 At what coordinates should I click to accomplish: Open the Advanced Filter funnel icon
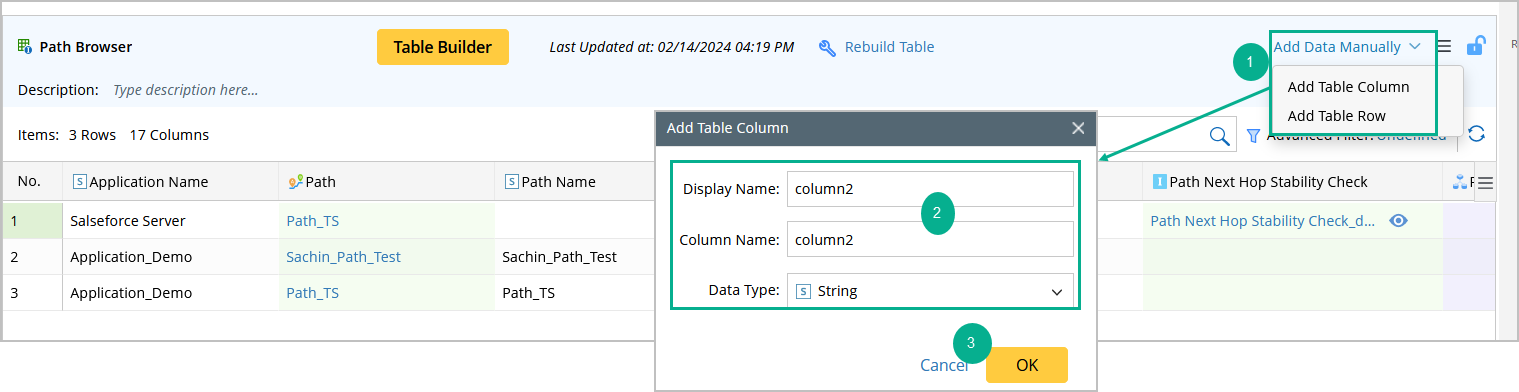[1253, 135]
